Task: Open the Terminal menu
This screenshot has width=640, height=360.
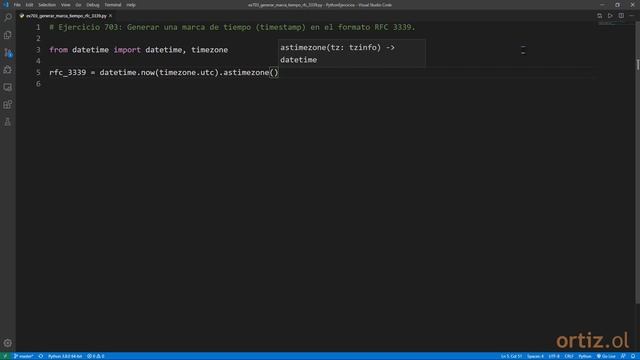Action: (x=113, y=5)
